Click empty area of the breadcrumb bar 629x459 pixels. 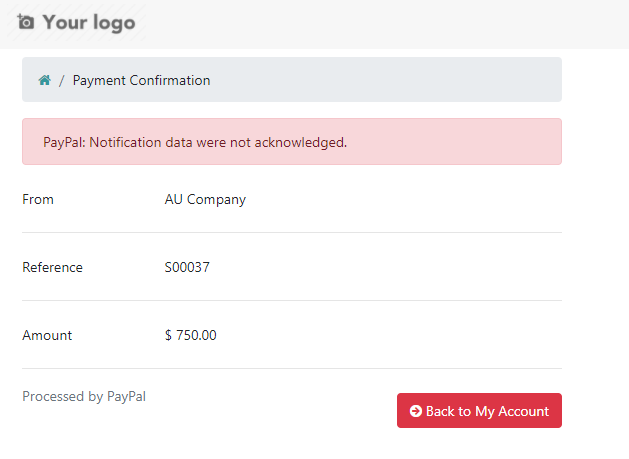click(x=400, y=80)
